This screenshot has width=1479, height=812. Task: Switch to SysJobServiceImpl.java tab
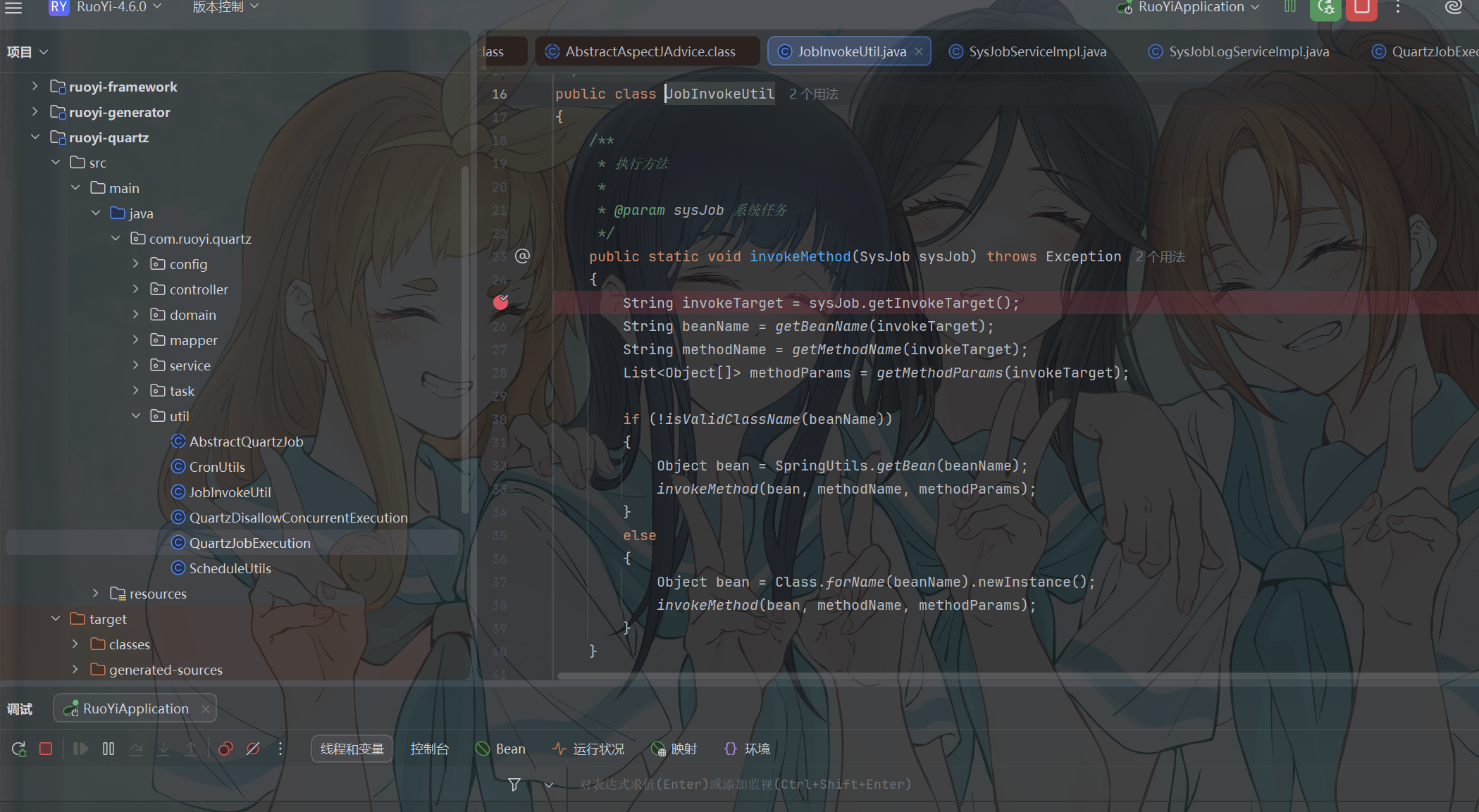1028,51
